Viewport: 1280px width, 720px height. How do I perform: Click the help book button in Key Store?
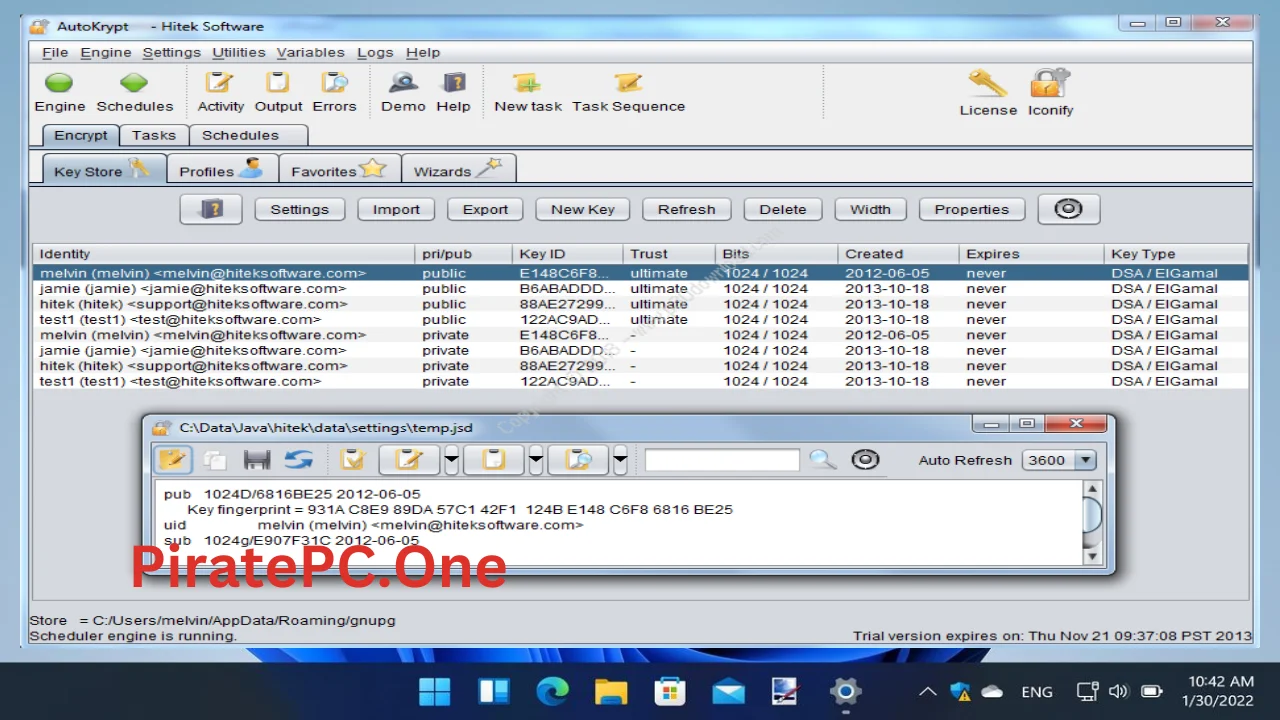tap(211, 209)
